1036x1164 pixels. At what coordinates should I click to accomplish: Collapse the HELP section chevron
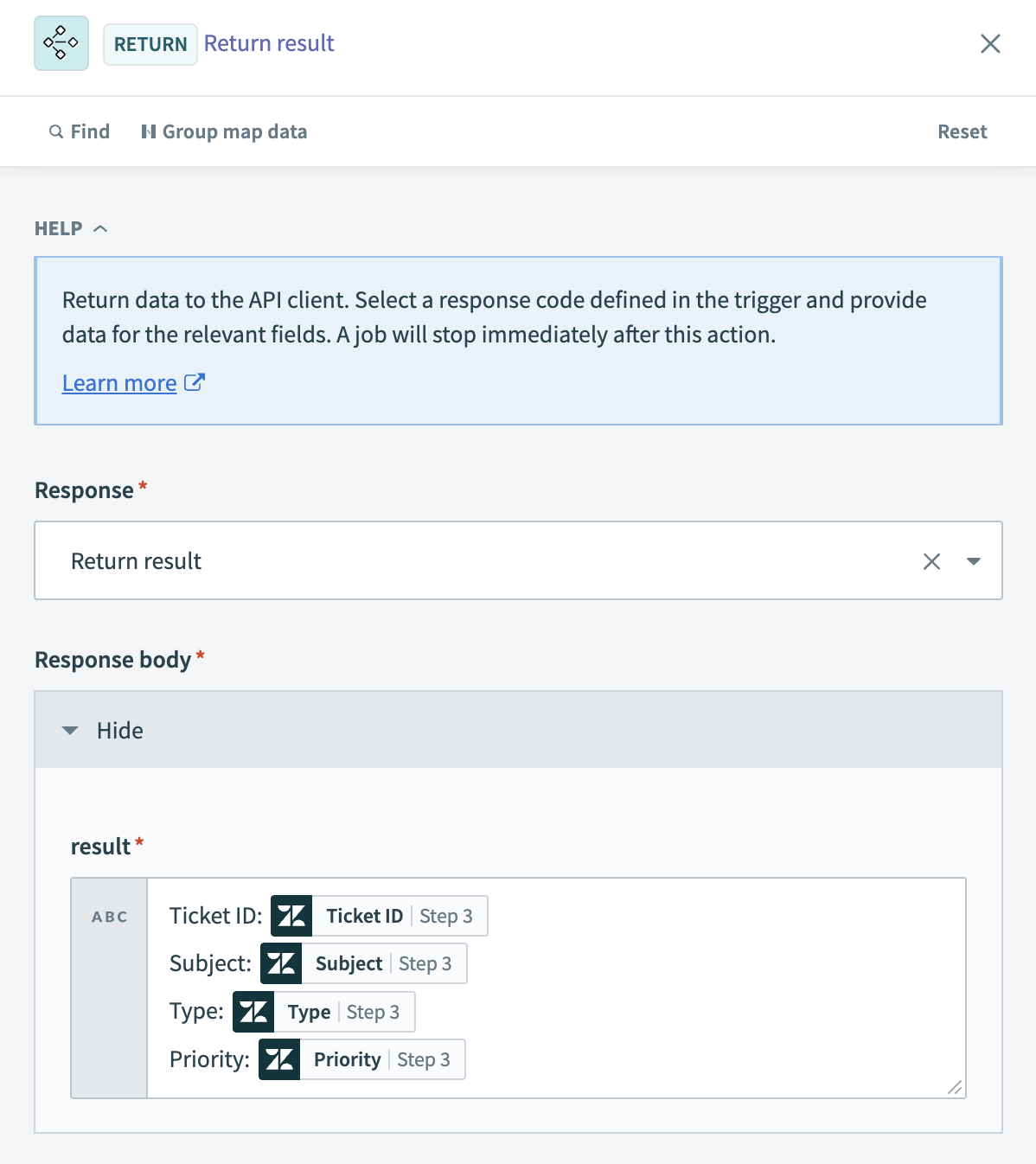pyautogui.click(x=100, y=228)
